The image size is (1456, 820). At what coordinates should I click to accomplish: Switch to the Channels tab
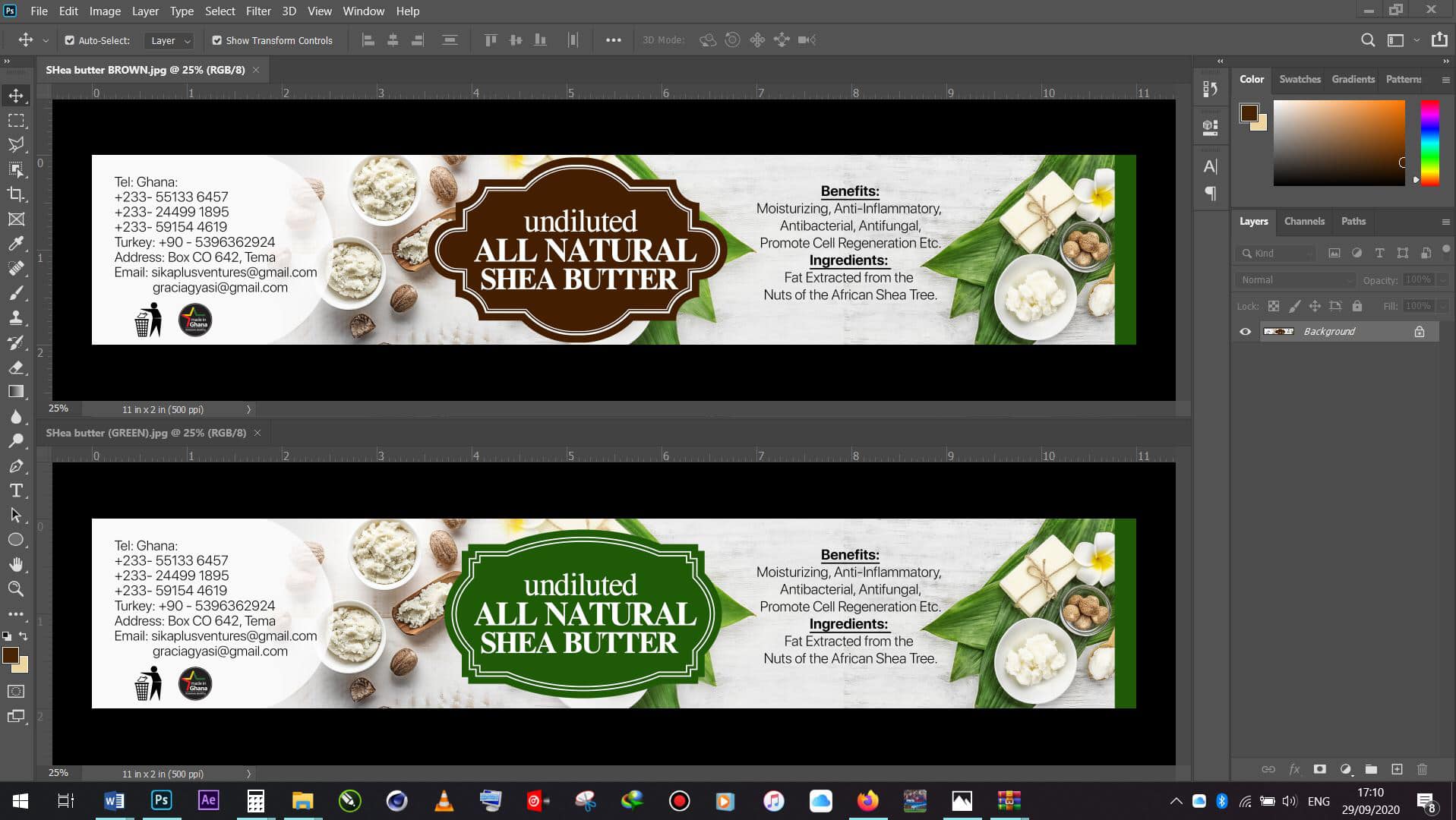tap(1304, 221)
